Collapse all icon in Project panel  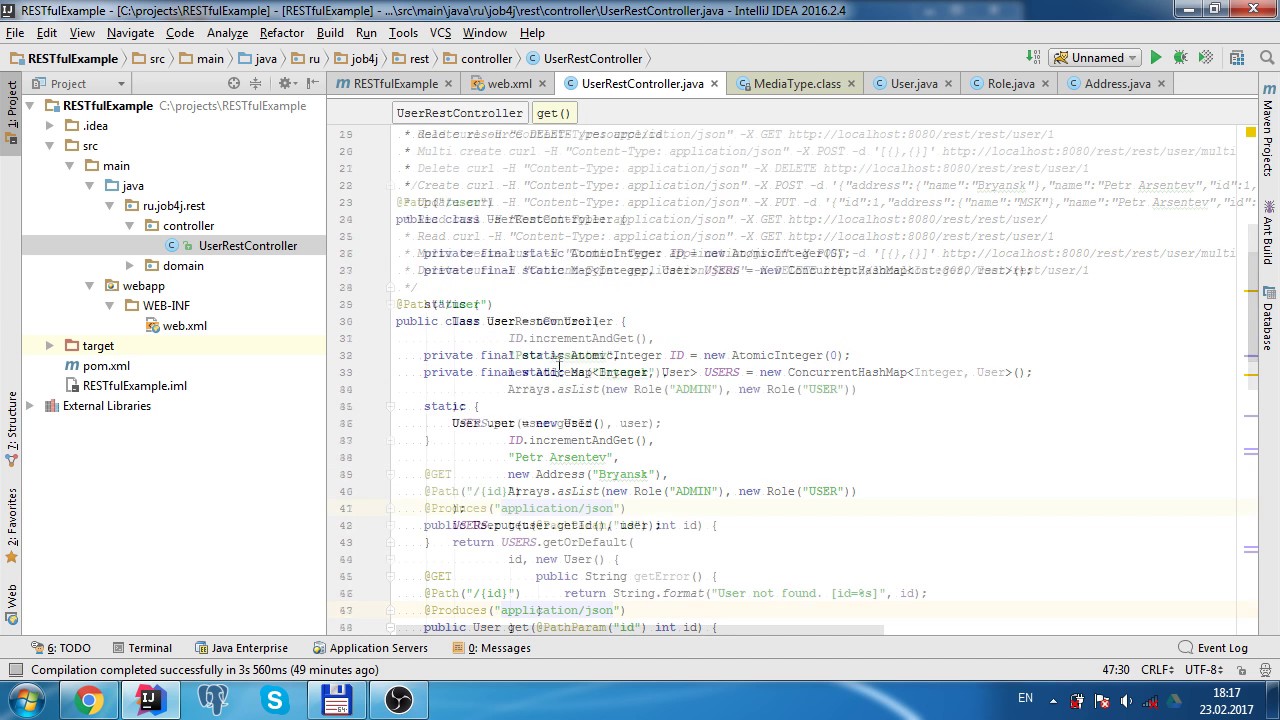255,84
